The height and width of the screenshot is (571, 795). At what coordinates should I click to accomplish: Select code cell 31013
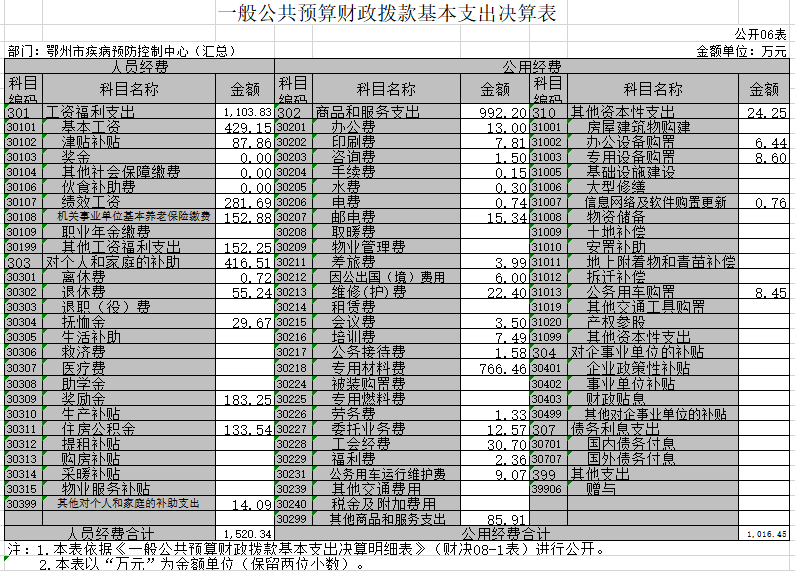548,292
